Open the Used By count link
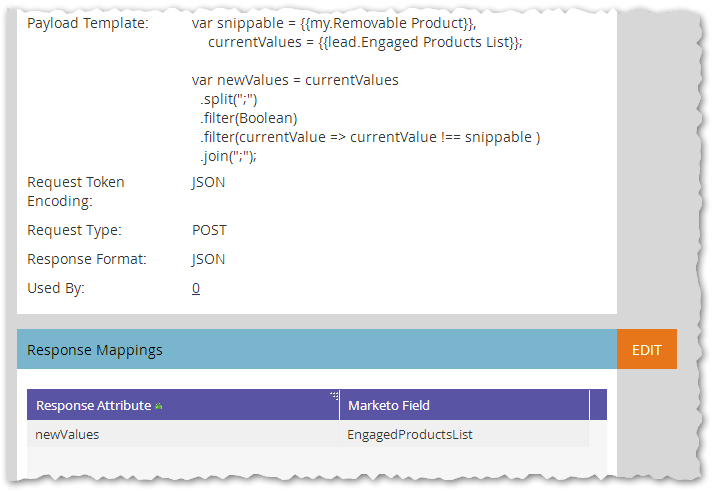Image resolution: width=714 pixels, height=492 pixels. pyautogui.click(x=196, y=288)
